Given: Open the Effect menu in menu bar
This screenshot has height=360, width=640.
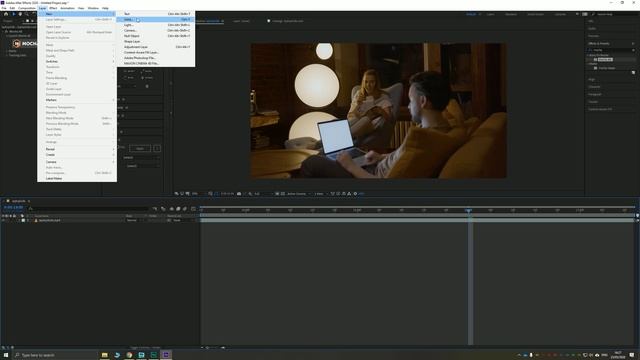Looking at the screenshot, I should 53,8.
